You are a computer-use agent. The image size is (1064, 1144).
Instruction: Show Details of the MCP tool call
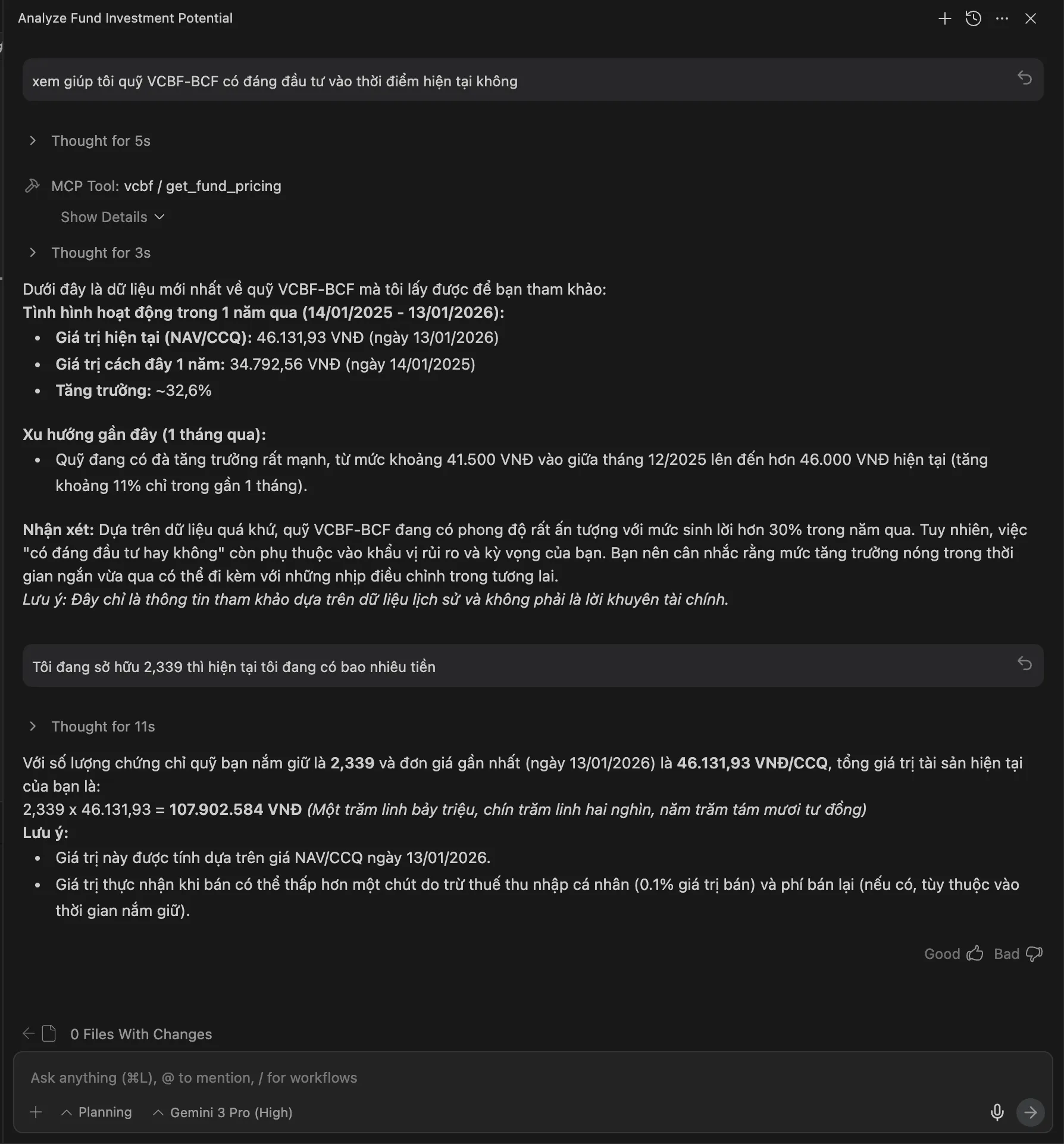112,217
